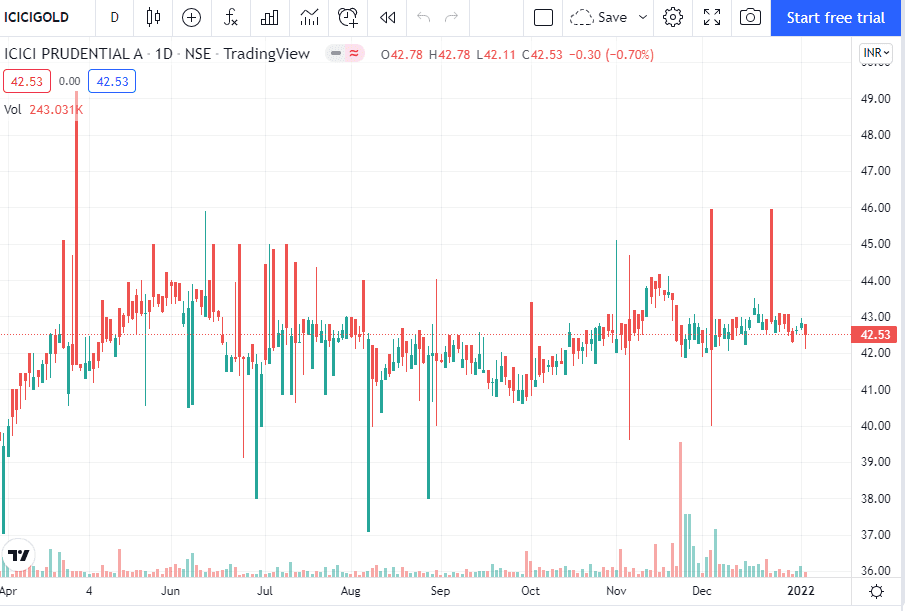
Task: Redo the last chart action
Action: tap(451, 17)
